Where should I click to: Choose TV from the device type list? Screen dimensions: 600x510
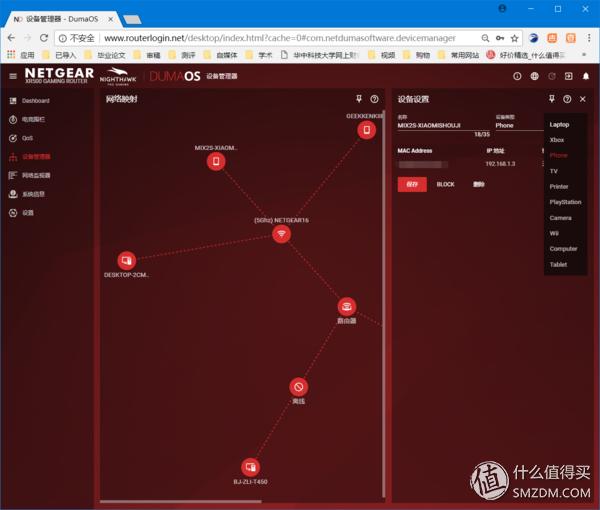point(554,171)
